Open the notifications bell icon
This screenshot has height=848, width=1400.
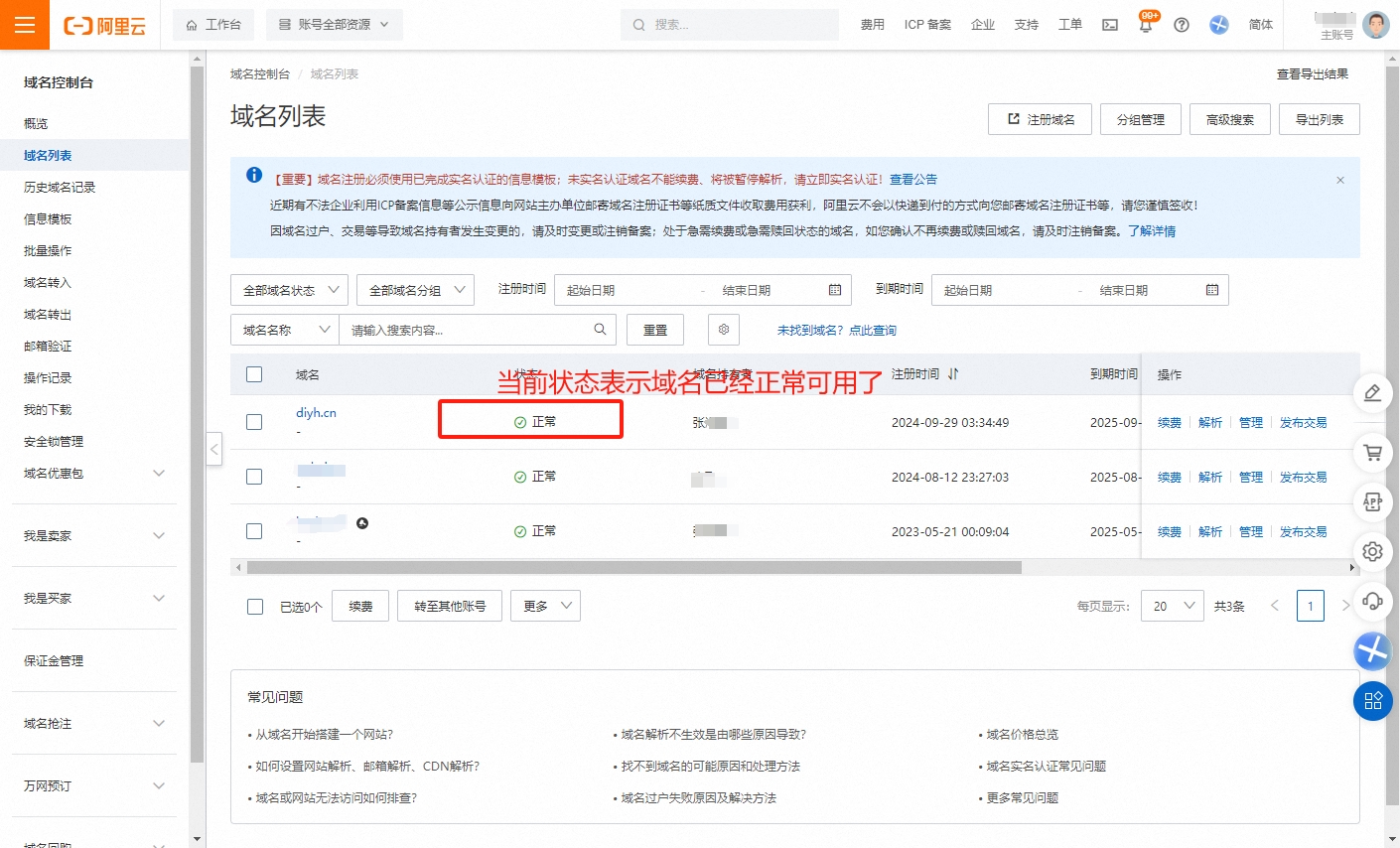tap(1145, 24)
